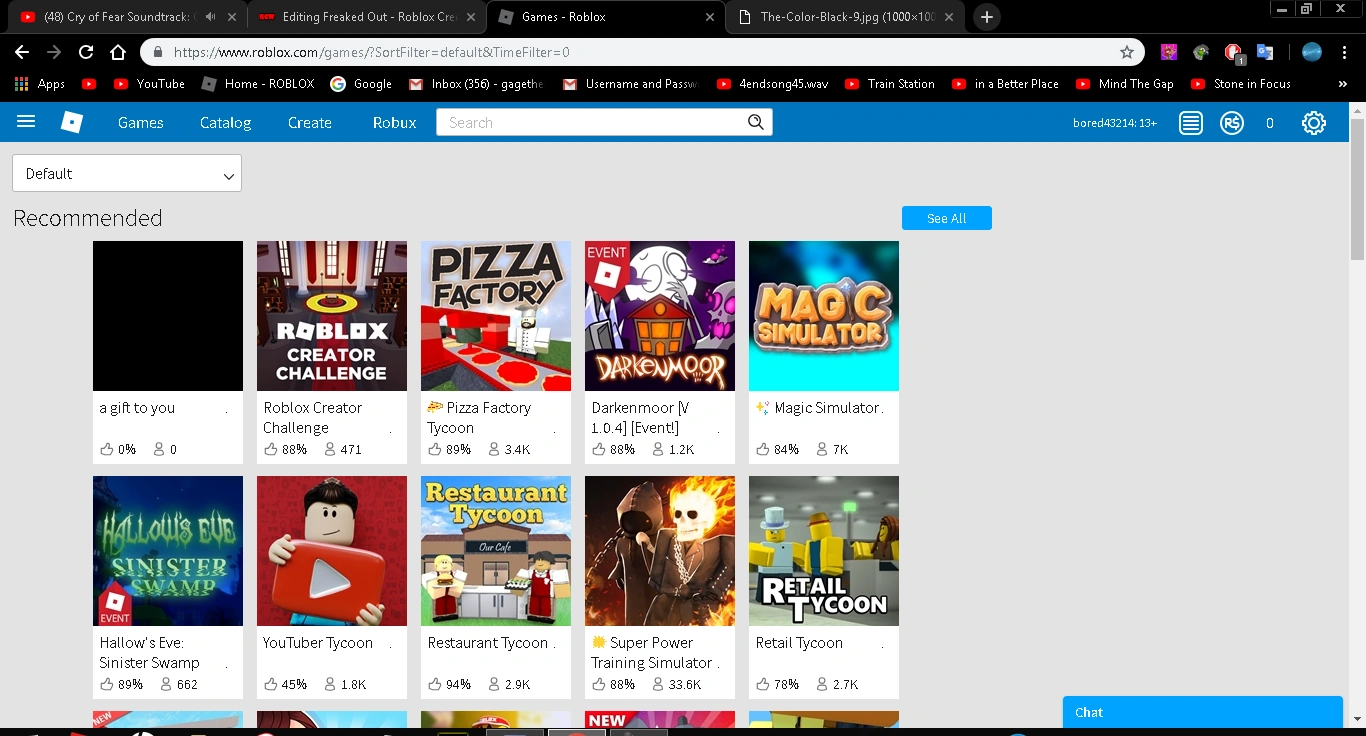Image resolution: width=1366 pixels, height=736 pixels.
Task: Click the 'Recommended' section heading
Action: point(88,218)
